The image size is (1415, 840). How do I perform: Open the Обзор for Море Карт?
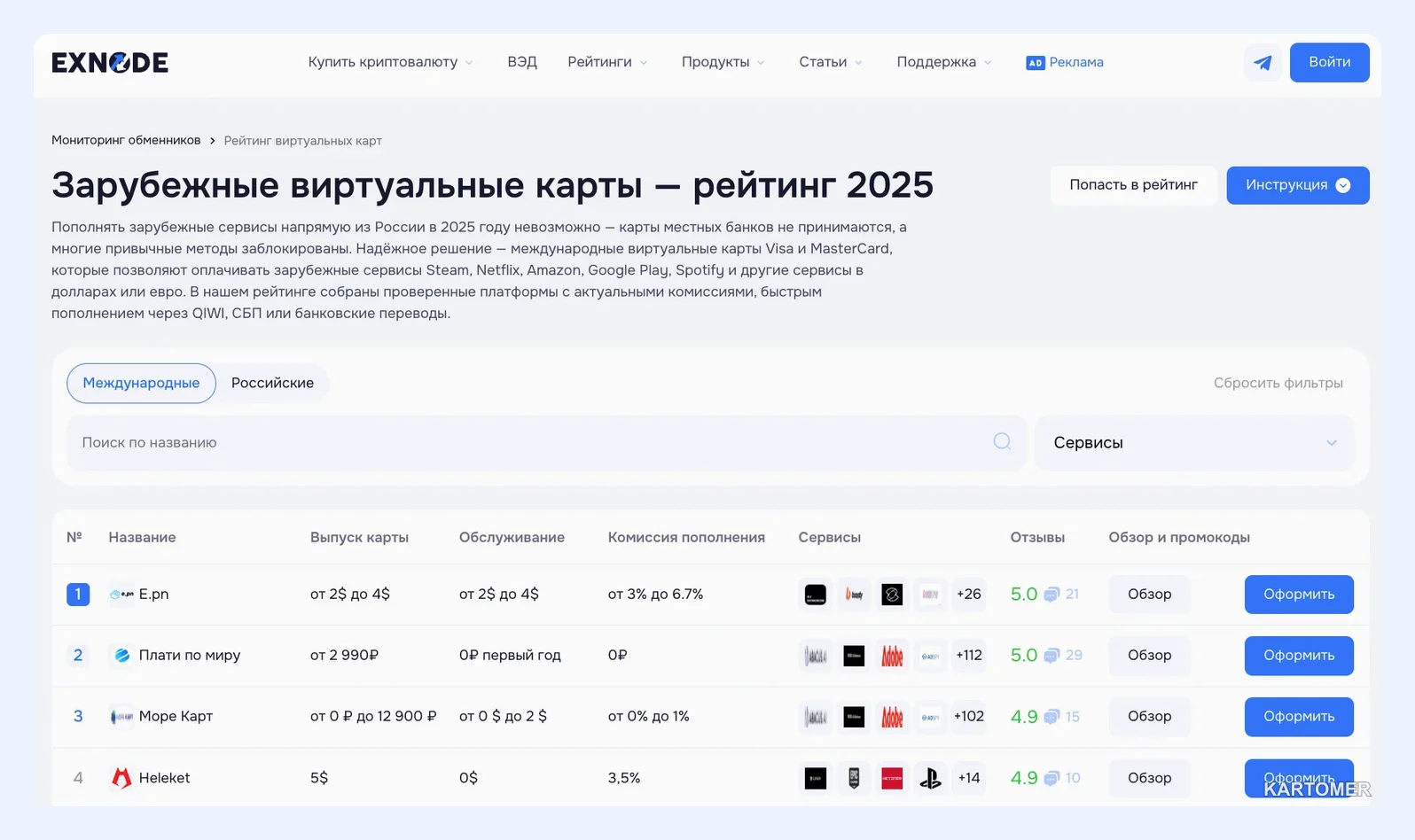[1149, 717]
